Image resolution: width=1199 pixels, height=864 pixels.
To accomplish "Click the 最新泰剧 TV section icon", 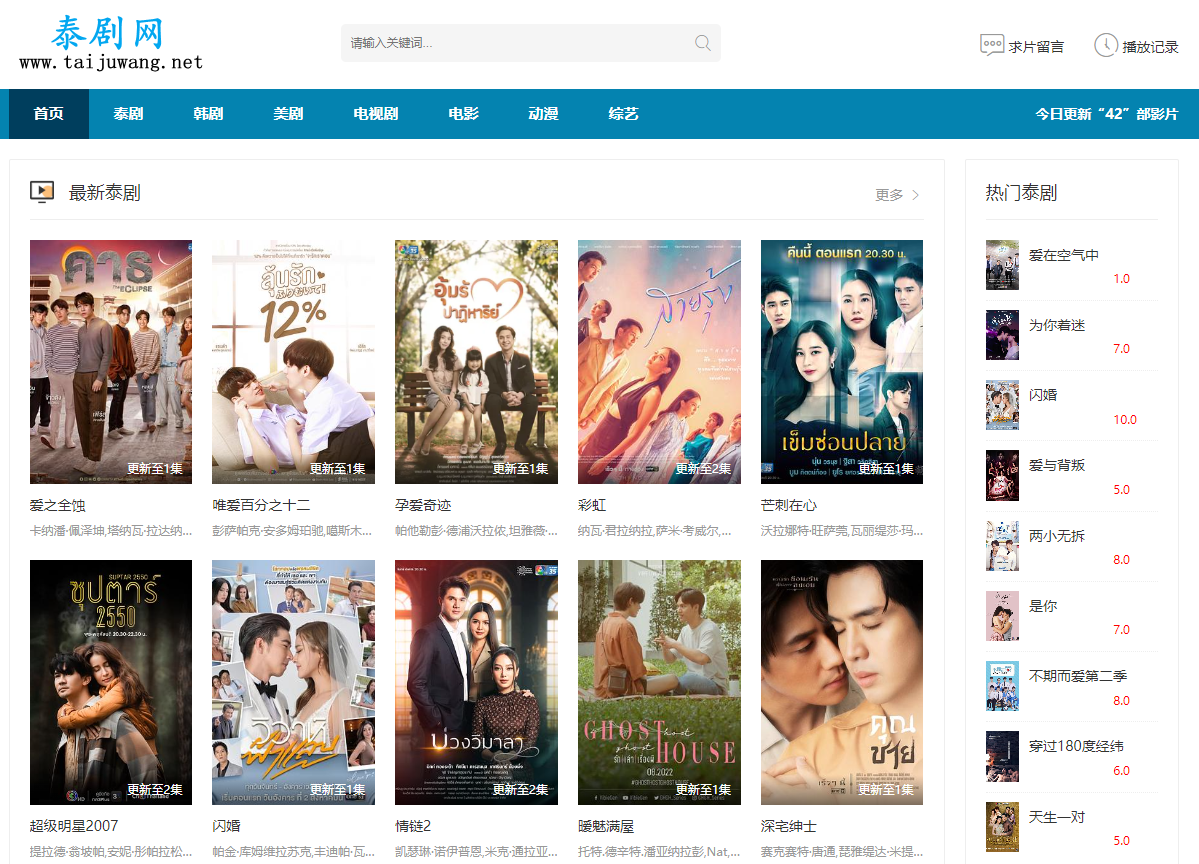I will pos(42,192).
